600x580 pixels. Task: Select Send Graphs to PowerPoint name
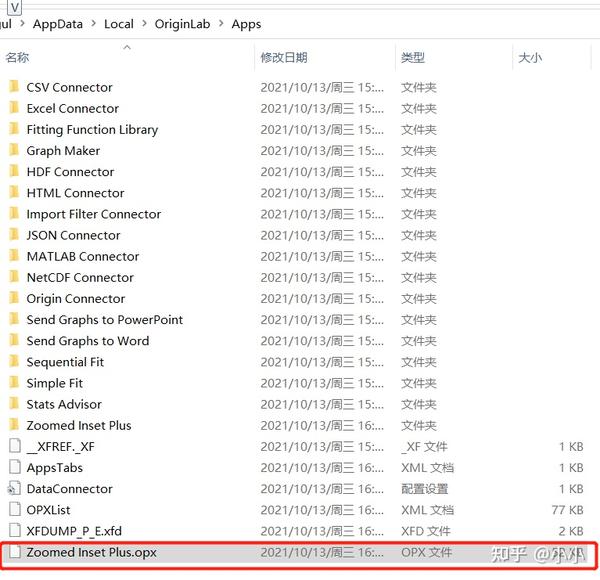[x=104, y=320]
